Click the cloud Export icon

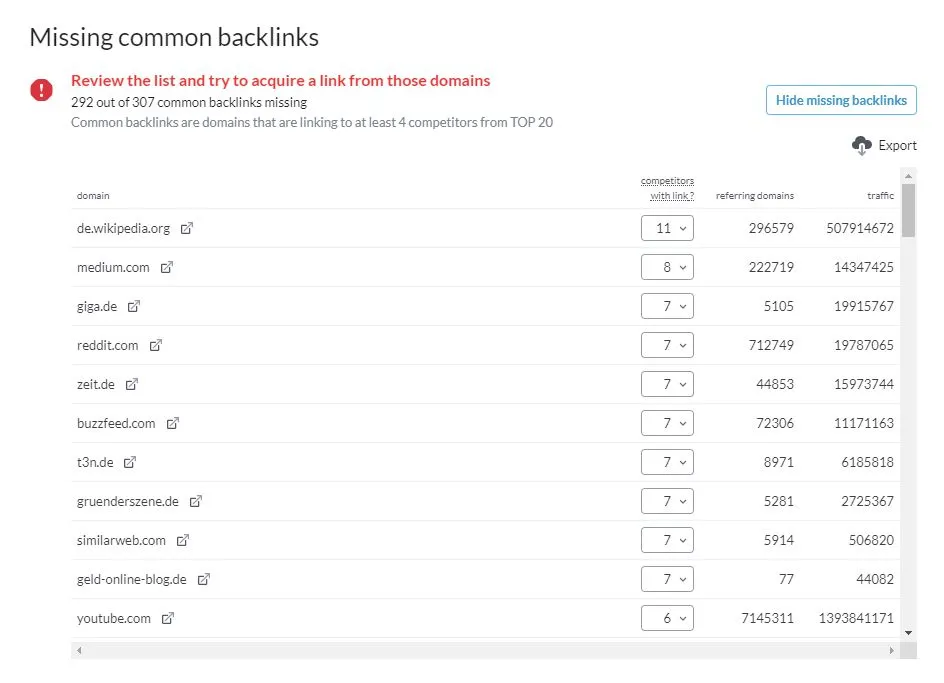861,145
